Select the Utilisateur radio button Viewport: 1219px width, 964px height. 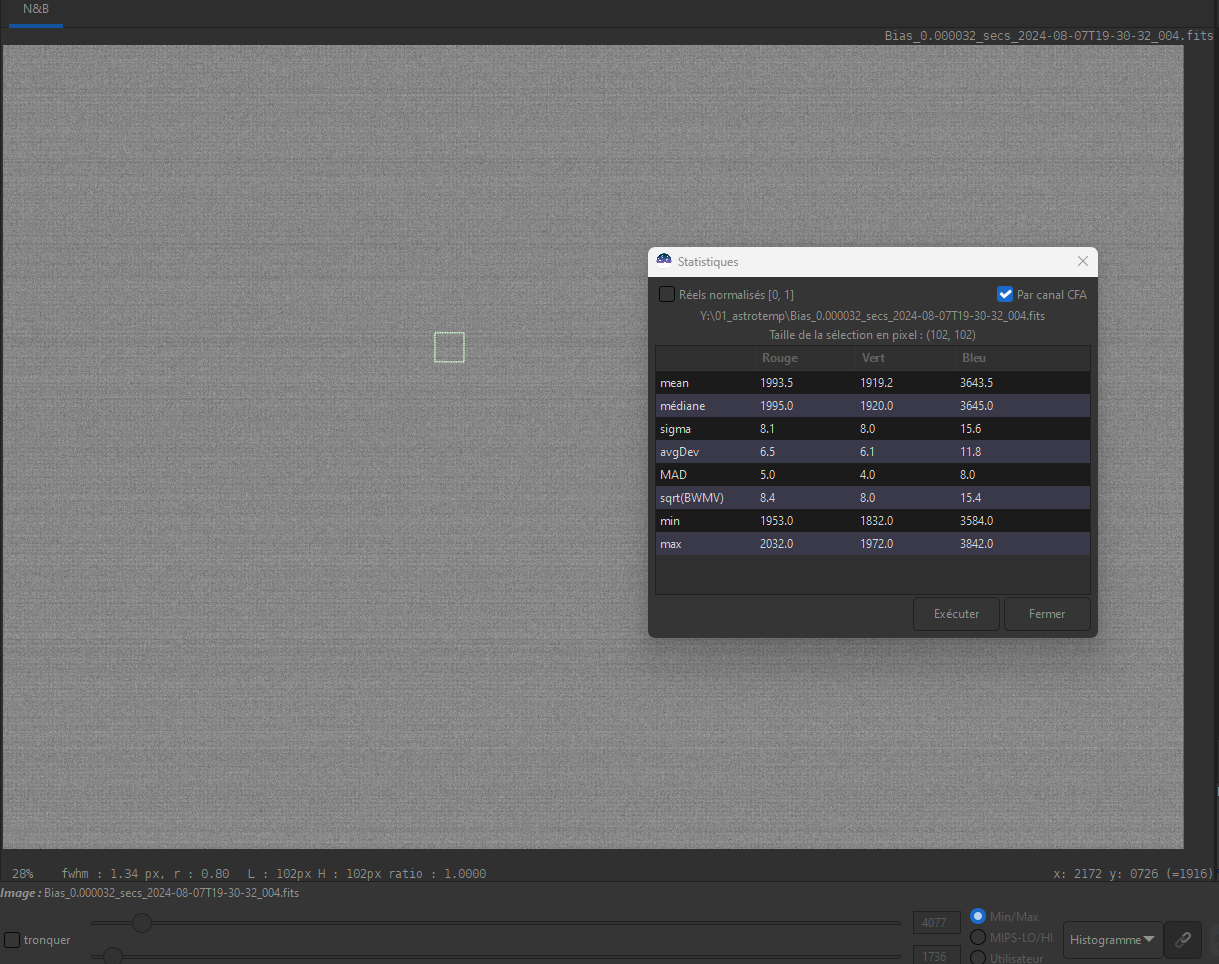coord(978,958)
